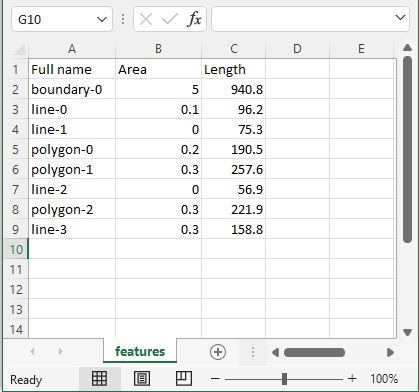Click the 'Full name' header cell
This screenshot has height=392, width=419.
[x=72, y=69]
